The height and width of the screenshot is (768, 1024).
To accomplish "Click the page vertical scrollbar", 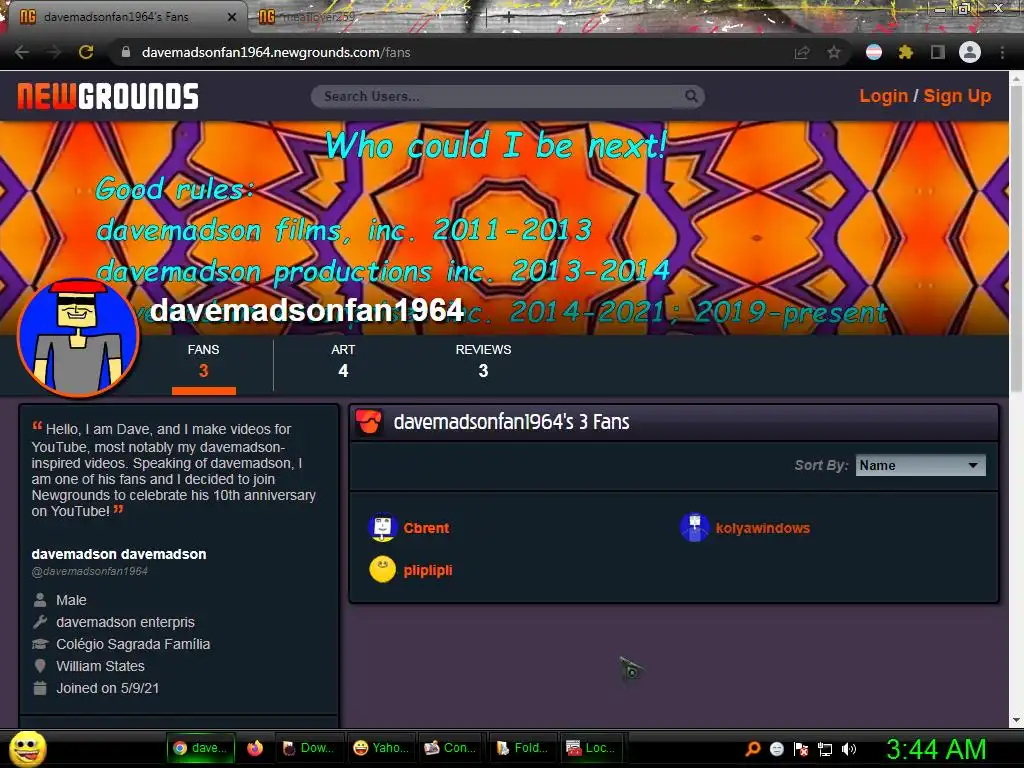I will pos(1016,238).
